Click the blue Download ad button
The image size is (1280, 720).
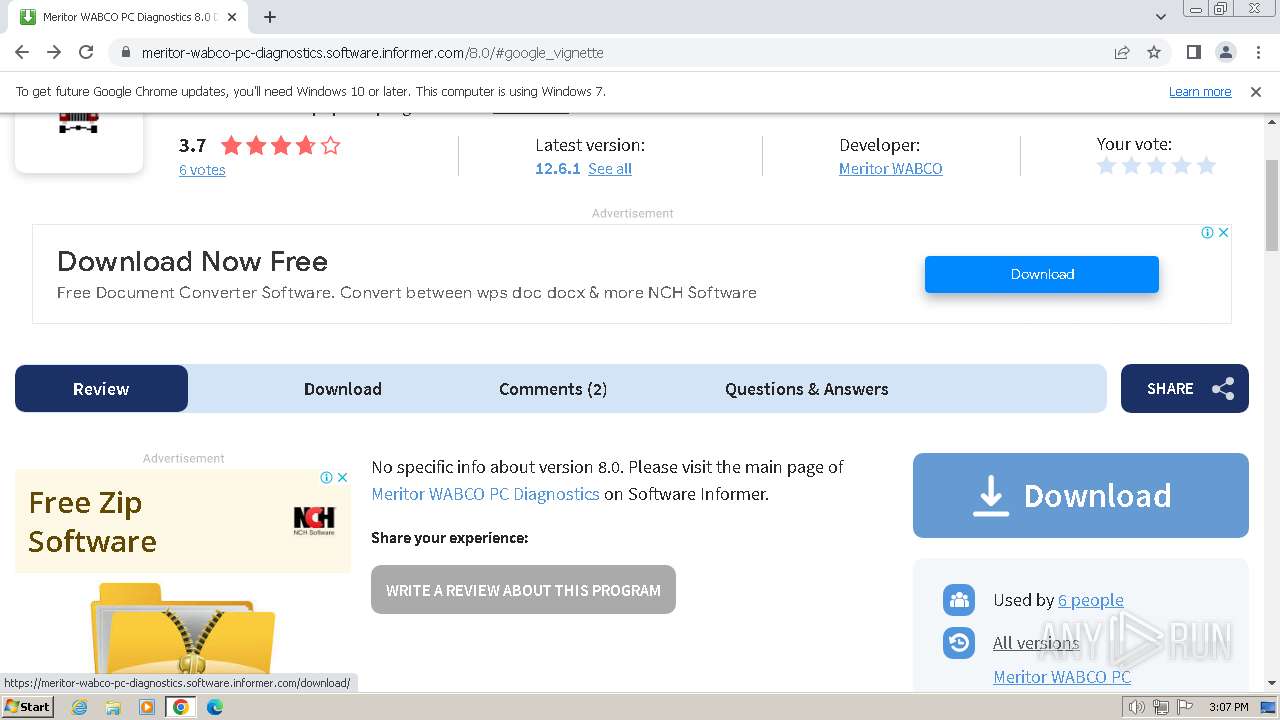click(1042, 274)
